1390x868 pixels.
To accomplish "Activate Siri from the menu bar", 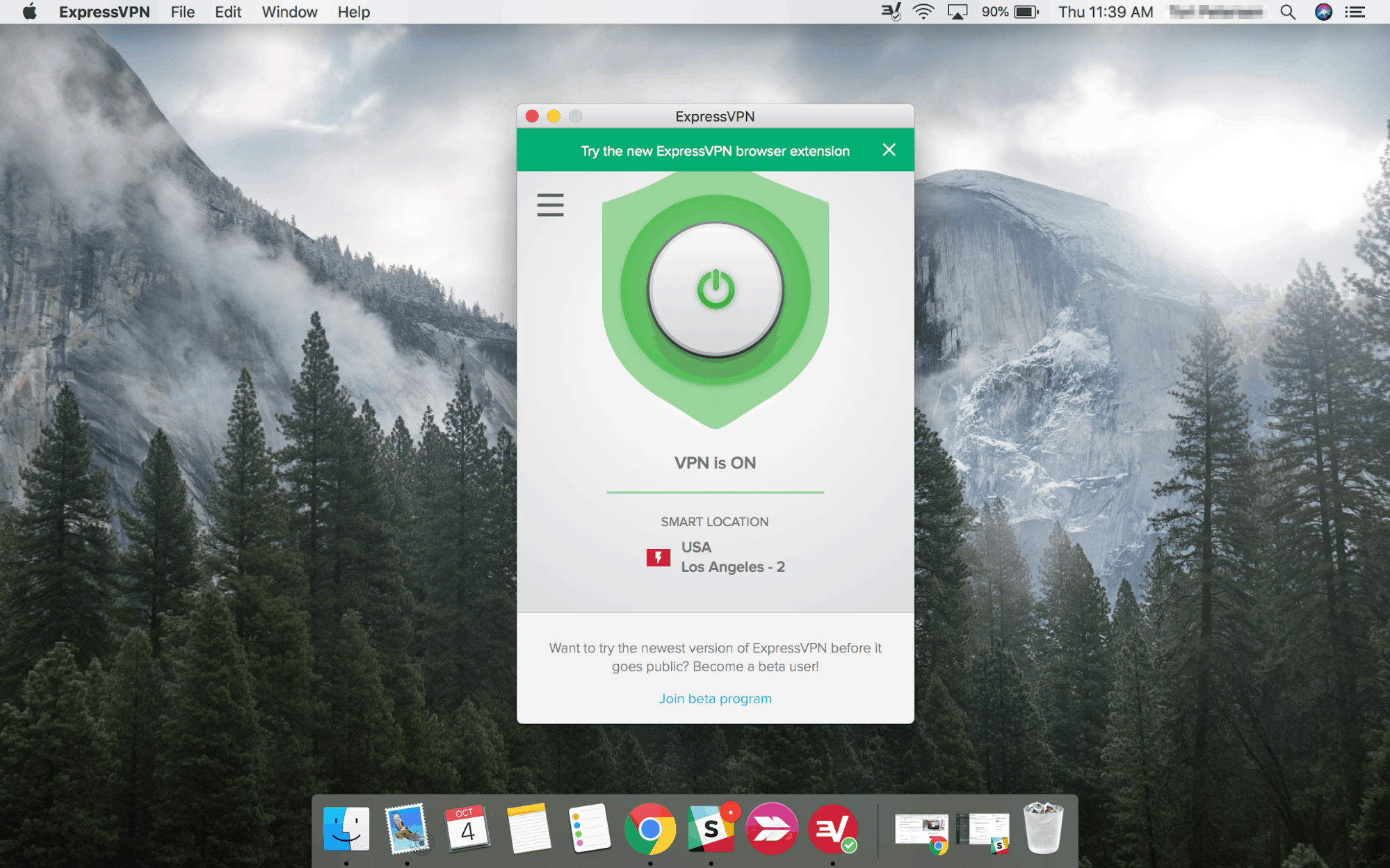I will pyautogui.click(x=1323, y=12).
